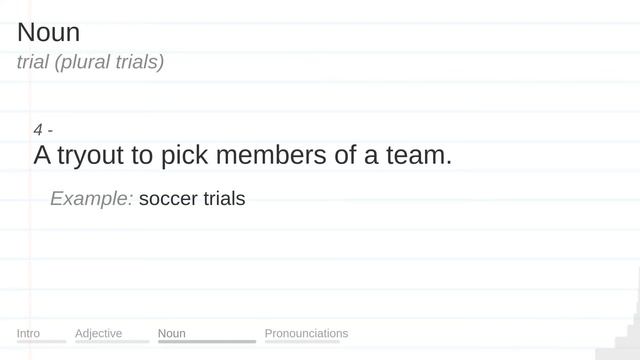The image size is (640, 360).
Task: Click progress bar under Intro
Action: (41, 342)
